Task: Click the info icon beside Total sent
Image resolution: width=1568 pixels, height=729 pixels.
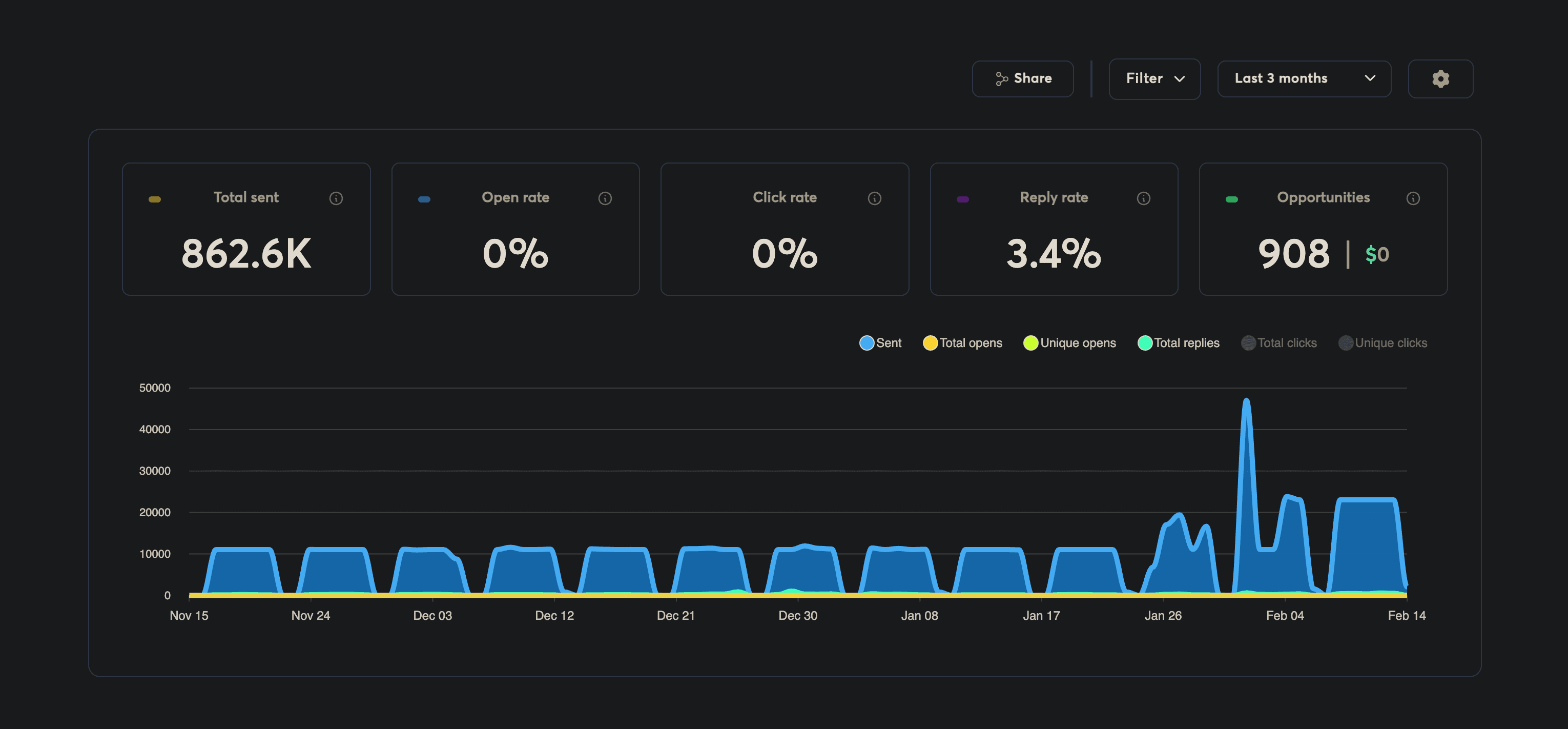Action: pos(336,198)
